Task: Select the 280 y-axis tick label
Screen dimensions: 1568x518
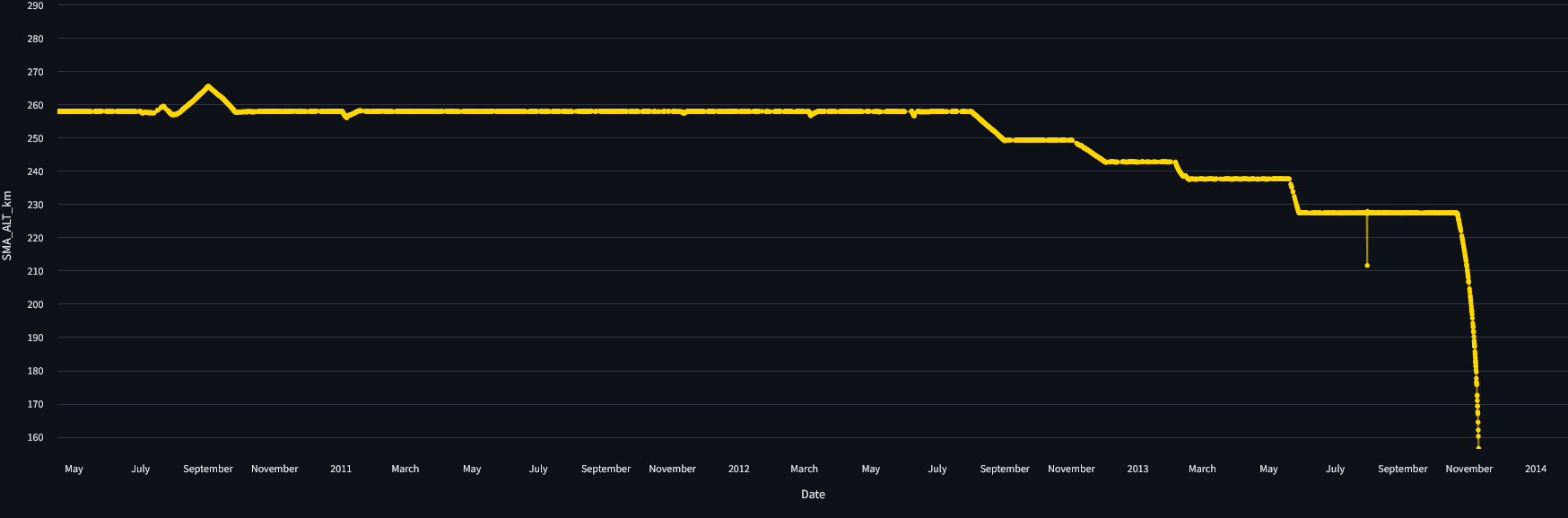Action: (35, 39)
